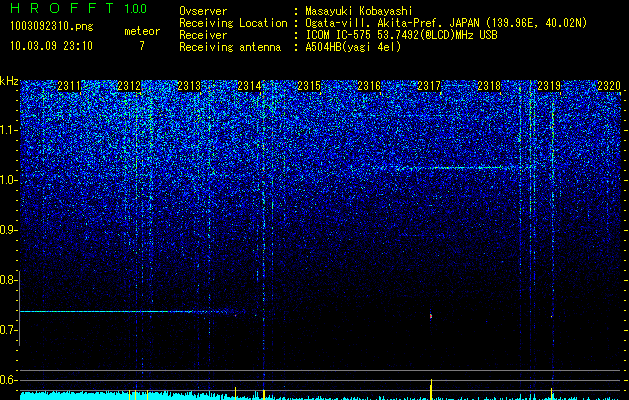Click the meteor count label
The height and width of the screenshot is (400, 629).
tap(142, 31)
